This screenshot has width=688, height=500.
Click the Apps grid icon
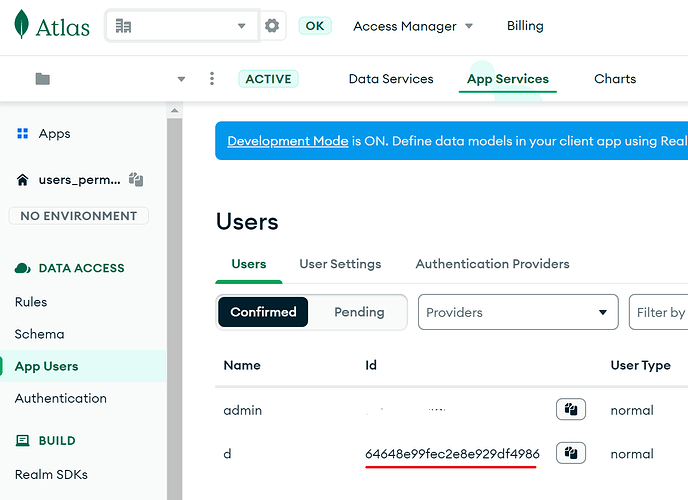click(x=23, y=134)
